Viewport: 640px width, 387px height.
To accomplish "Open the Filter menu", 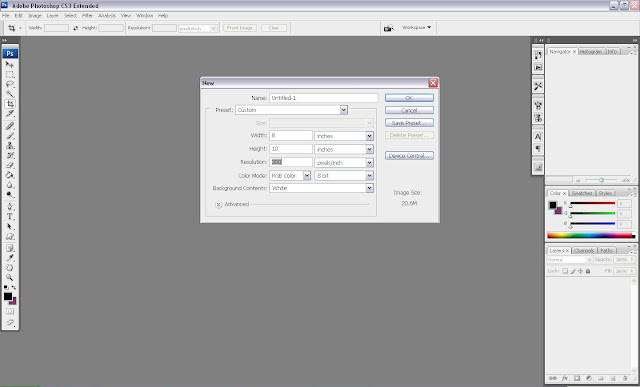I will click(x=87, y=16).
